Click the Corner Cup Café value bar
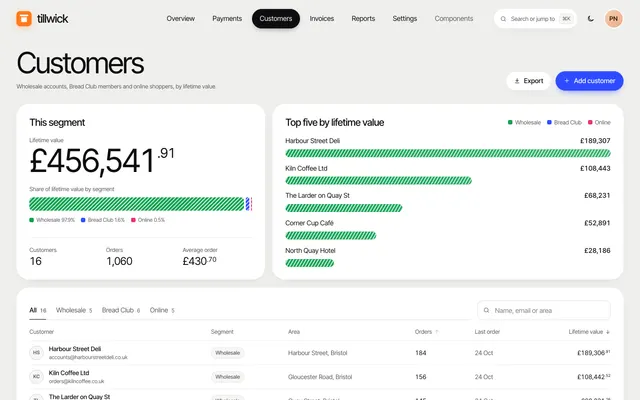Image resolution: width=640 pixels, height=400 pixels. click(331, 236)
